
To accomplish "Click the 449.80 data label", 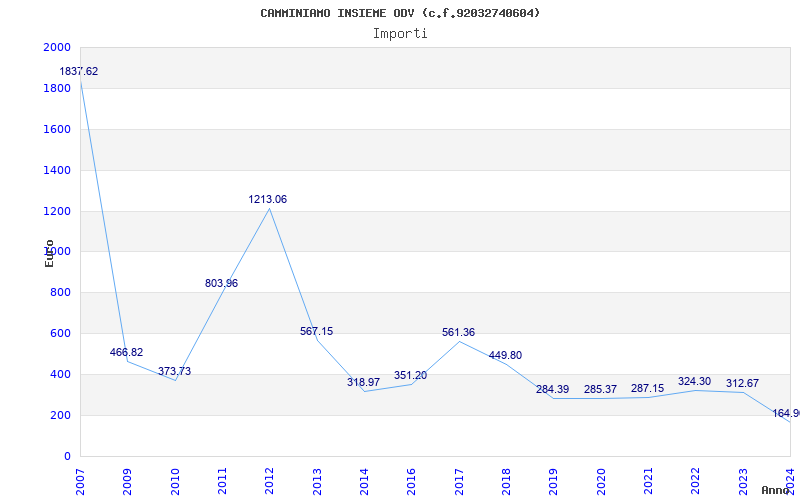I will click(x=505, y=356).
